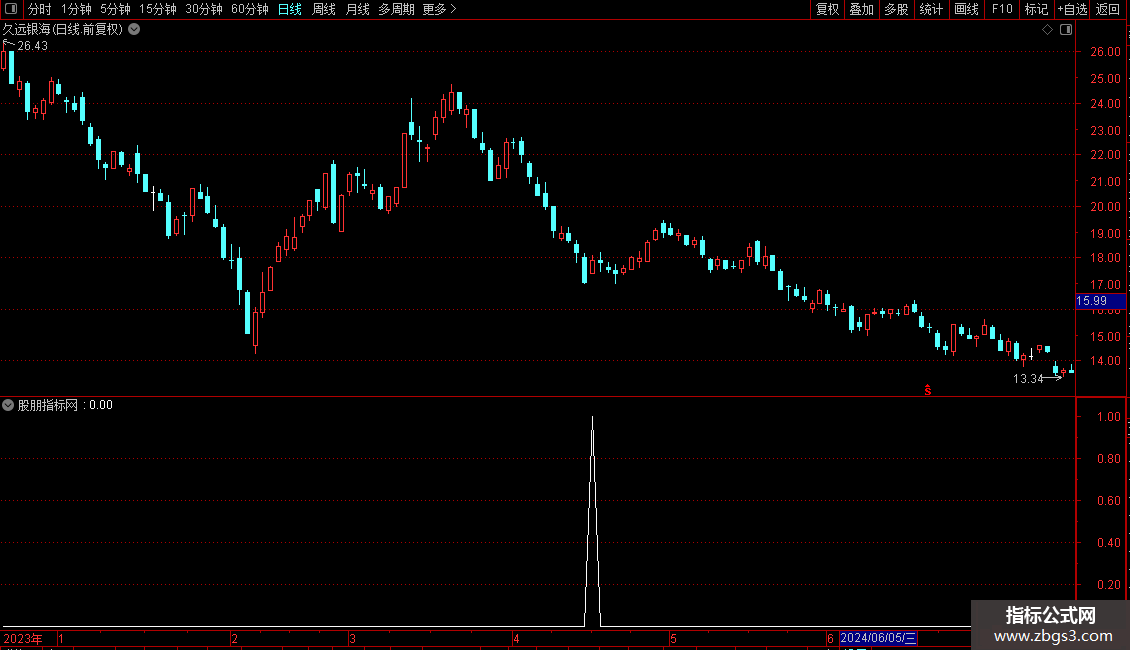The height and width of the screenshot is (650, 1130).
Task: Select the 30分钟 period tab
Action: coord(204,9)
